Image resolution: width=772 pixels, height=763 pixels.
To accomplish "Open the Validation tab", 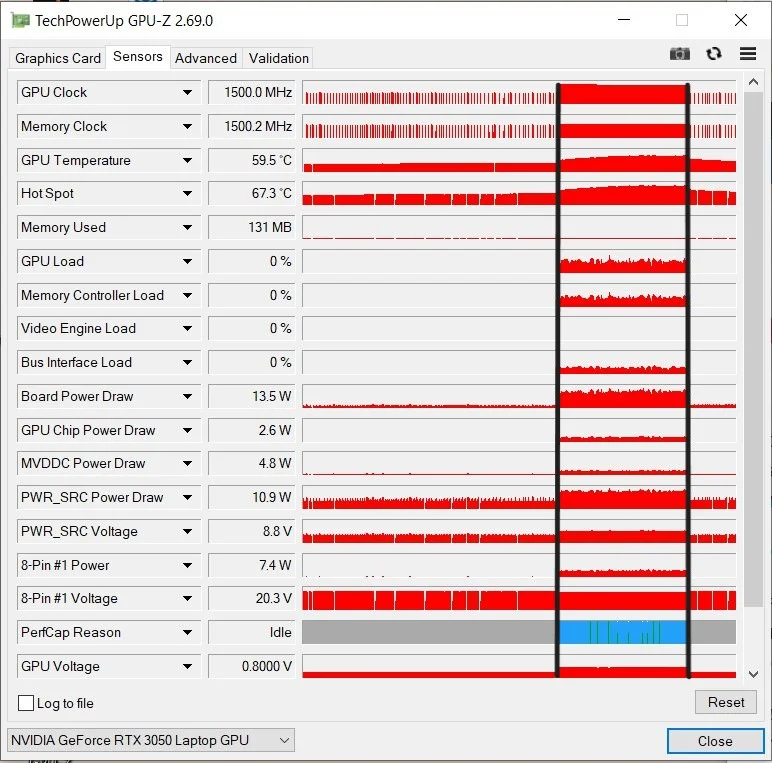I will 279,58.
